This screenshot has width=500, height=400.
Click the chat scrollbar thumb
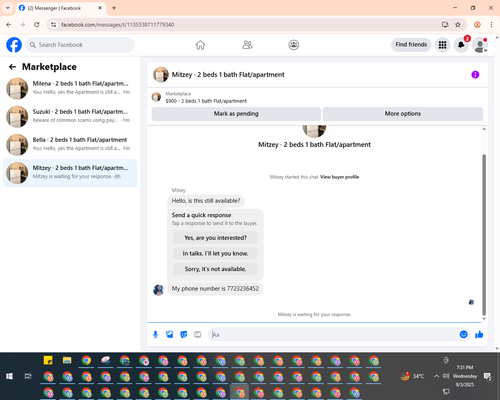484,235
